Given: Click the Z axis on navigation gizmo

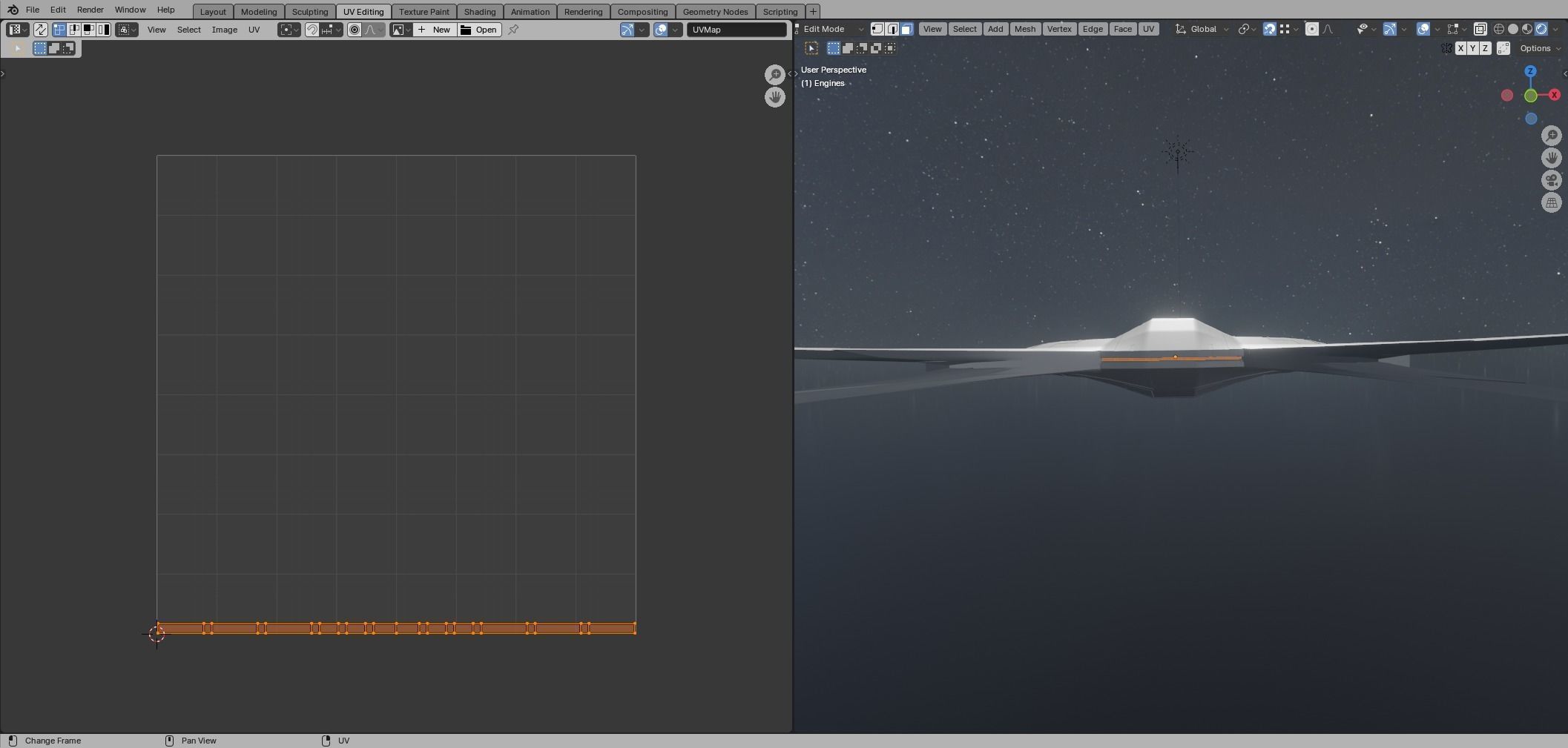Looking at the screenshot, I should (1530, 72).
